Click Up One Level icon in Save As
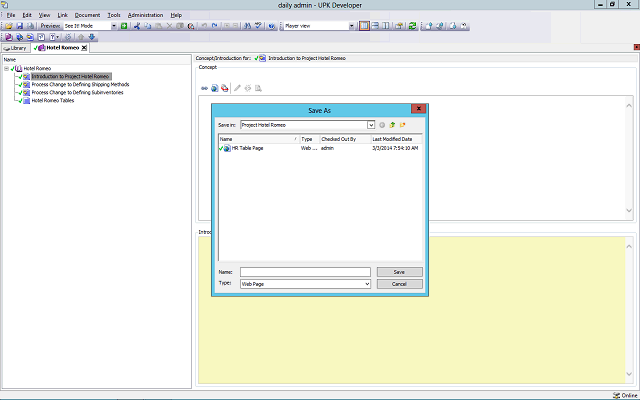The height and width of the screenshot is (400, 640). [x=392, y=125]
